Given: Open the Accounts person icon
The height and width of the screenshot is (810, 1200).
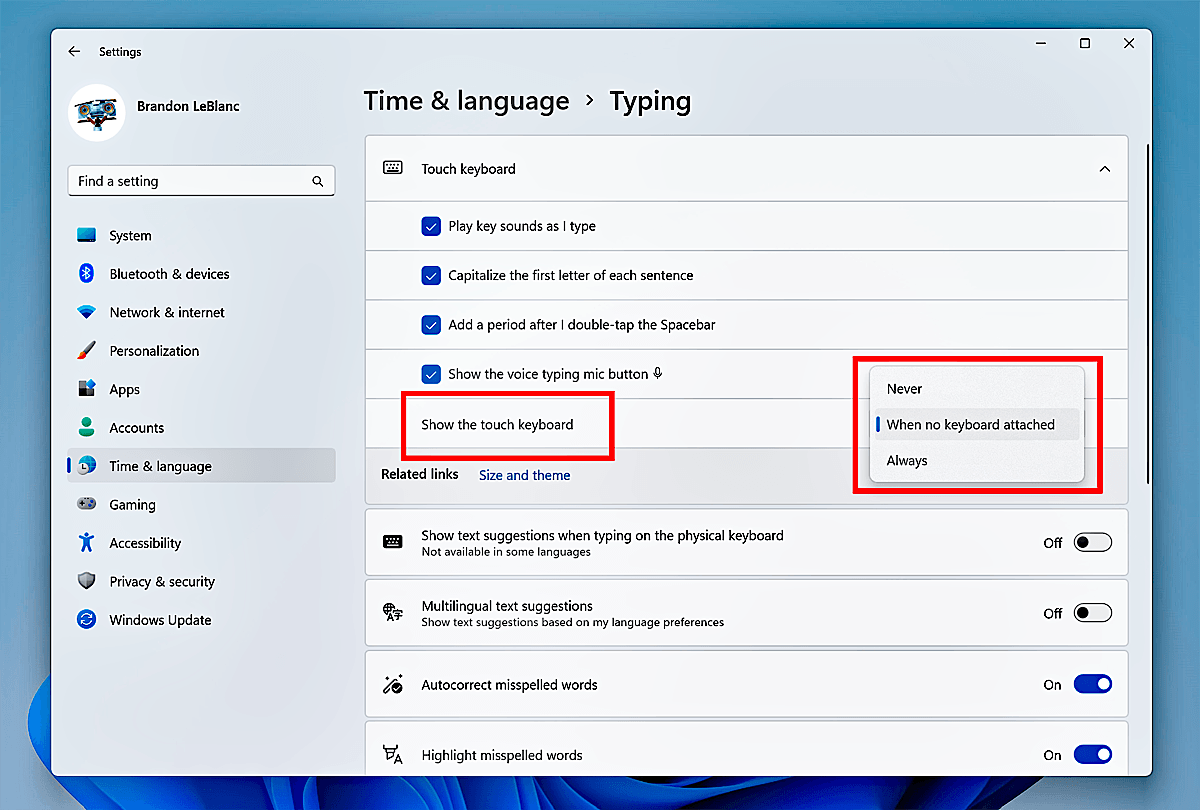Looking at the screenshot, I should (87, 428).
